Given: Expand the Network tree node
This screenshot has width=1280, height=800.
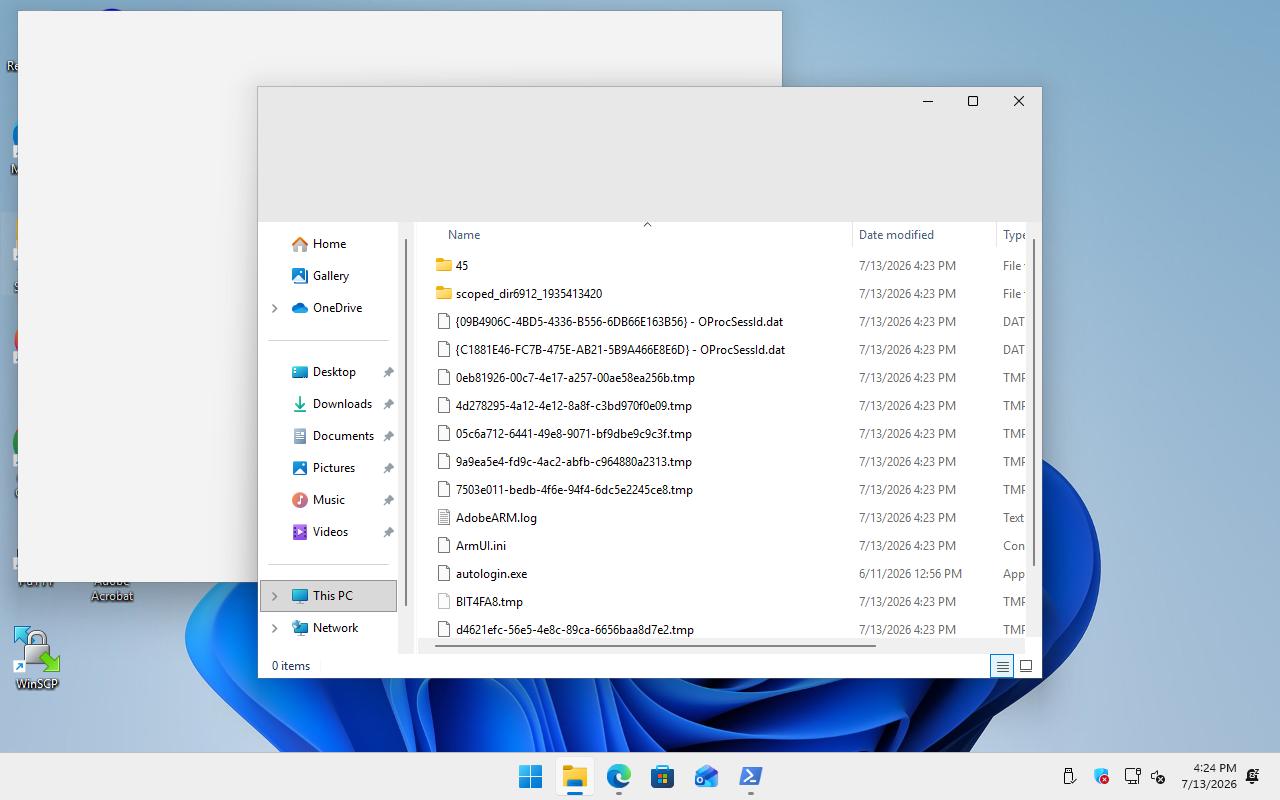Looking at the screenshot, I should (x=275, y=628).
